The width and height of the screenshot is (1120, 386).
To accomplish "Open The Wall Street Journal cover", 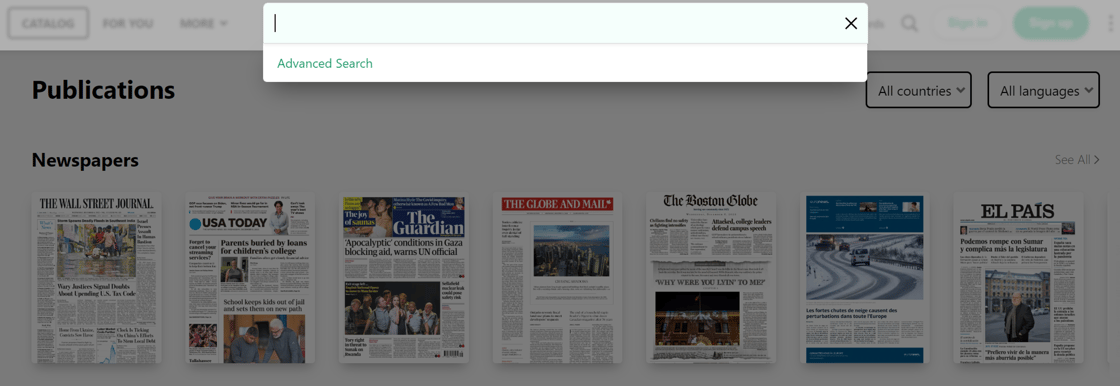I will pyautogui.click(x=96, y=277).
